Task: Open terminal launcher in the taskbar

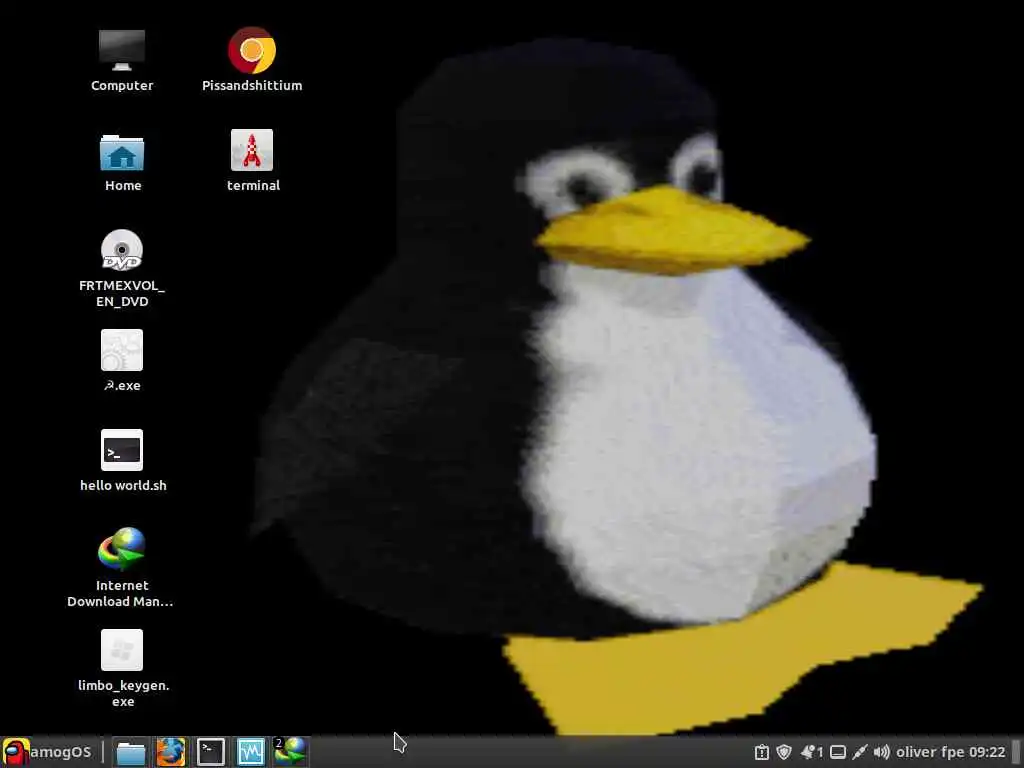Action: (211, 752)
